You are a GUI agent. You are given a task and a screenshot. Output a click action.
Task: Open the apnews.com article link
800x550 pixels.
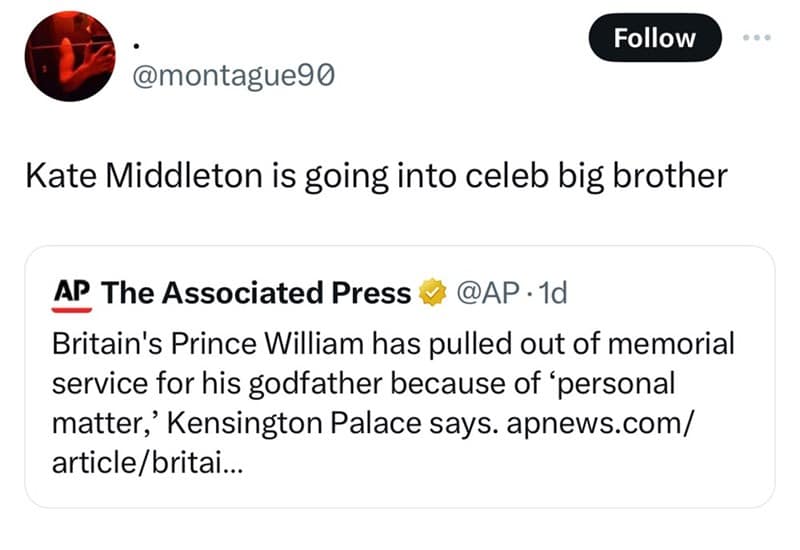click(x=598, y=422)
